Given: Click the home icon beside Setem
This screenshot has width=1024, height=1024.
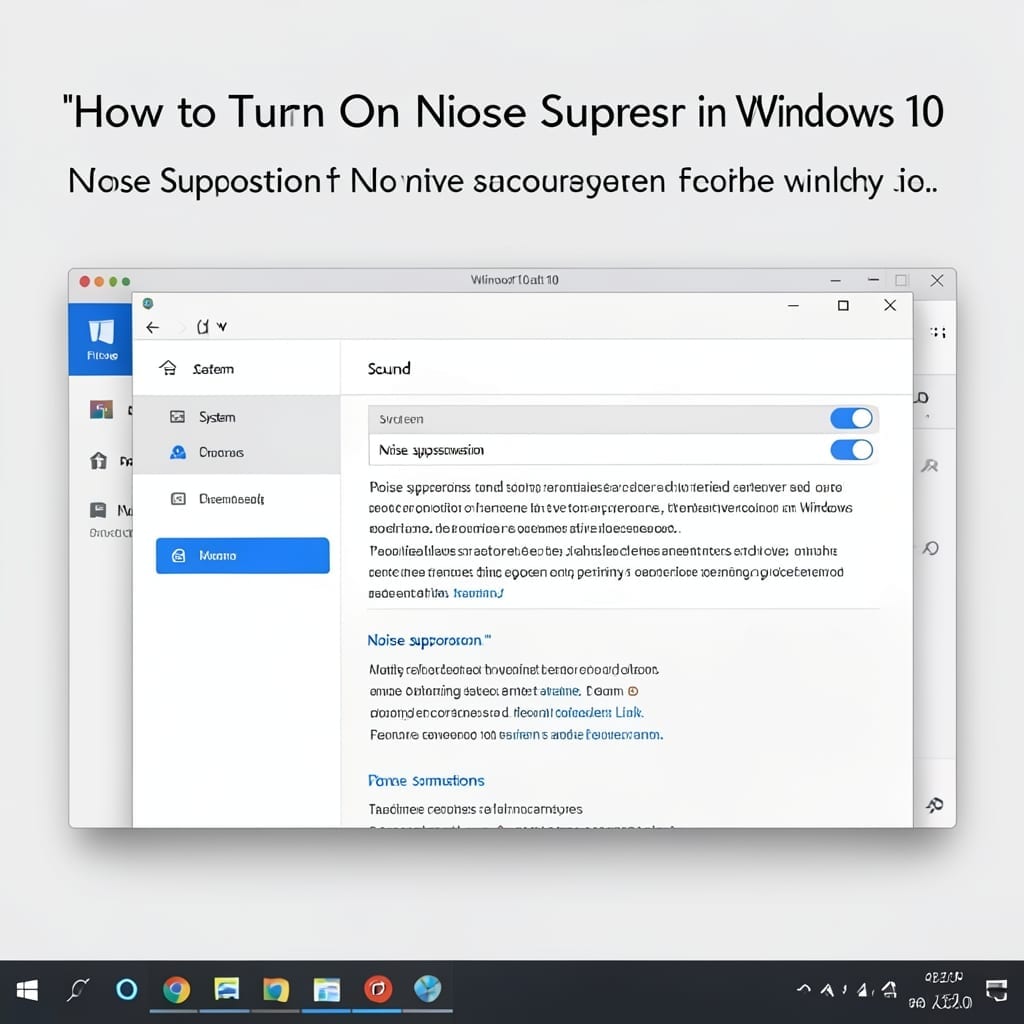Looking at the screenshot, I should coord(168,368).
